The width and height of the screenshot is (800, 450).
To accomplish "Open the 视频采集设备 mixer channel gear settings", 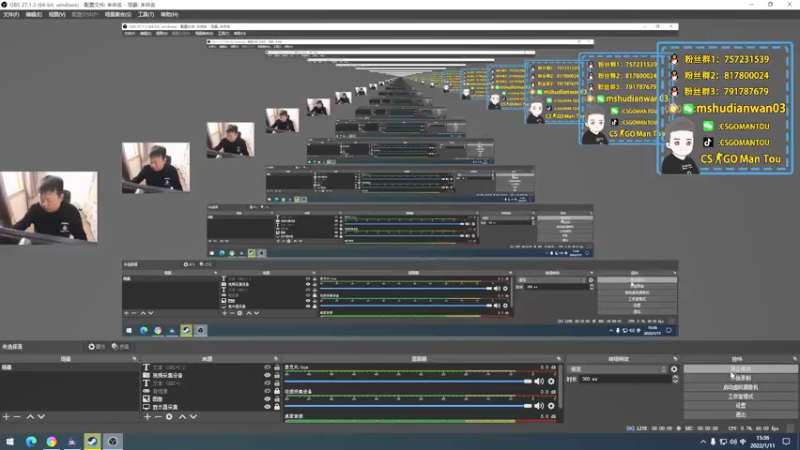I will (551, 406).
